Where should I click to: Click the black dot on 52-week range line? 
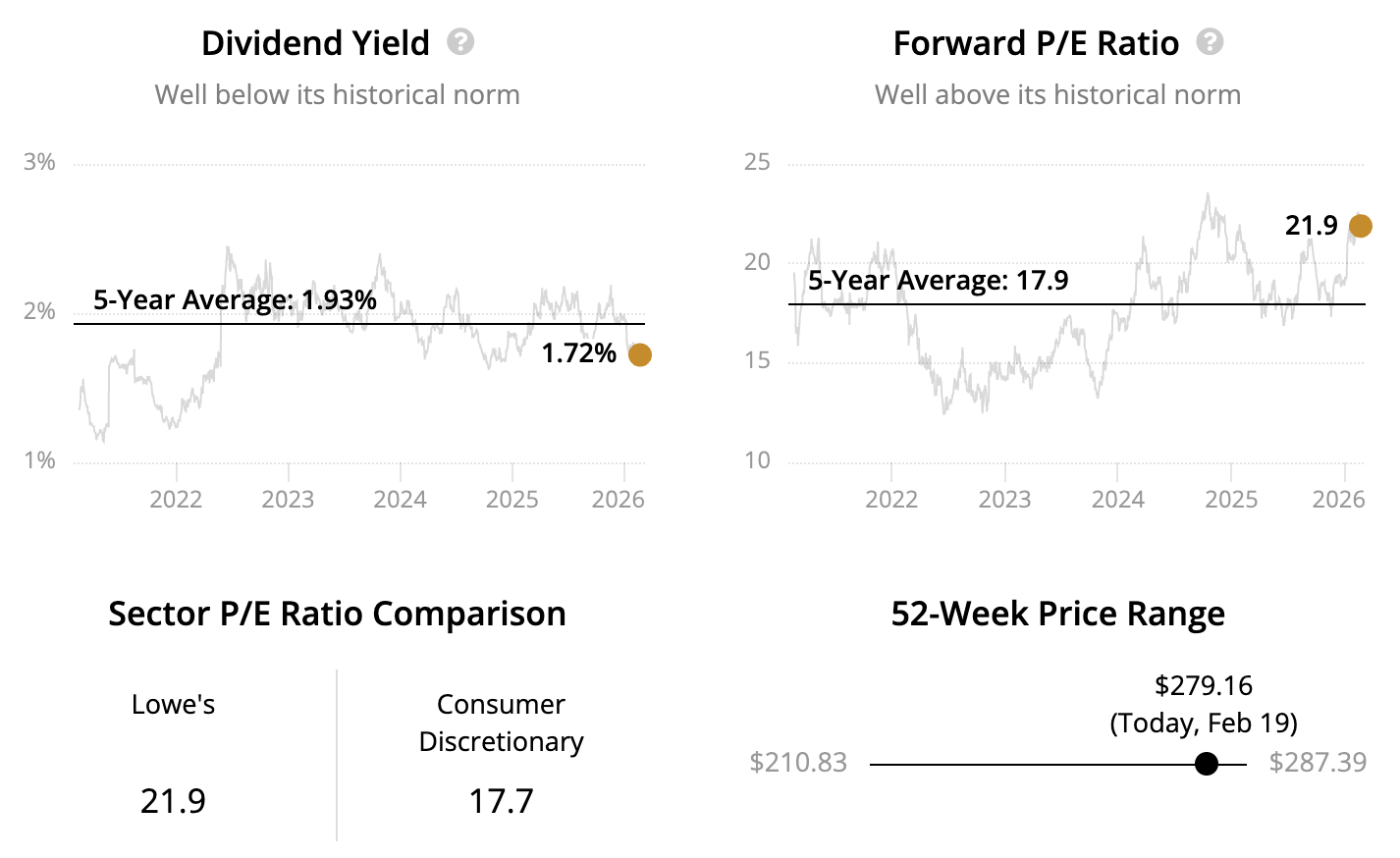click(1207, 764)
